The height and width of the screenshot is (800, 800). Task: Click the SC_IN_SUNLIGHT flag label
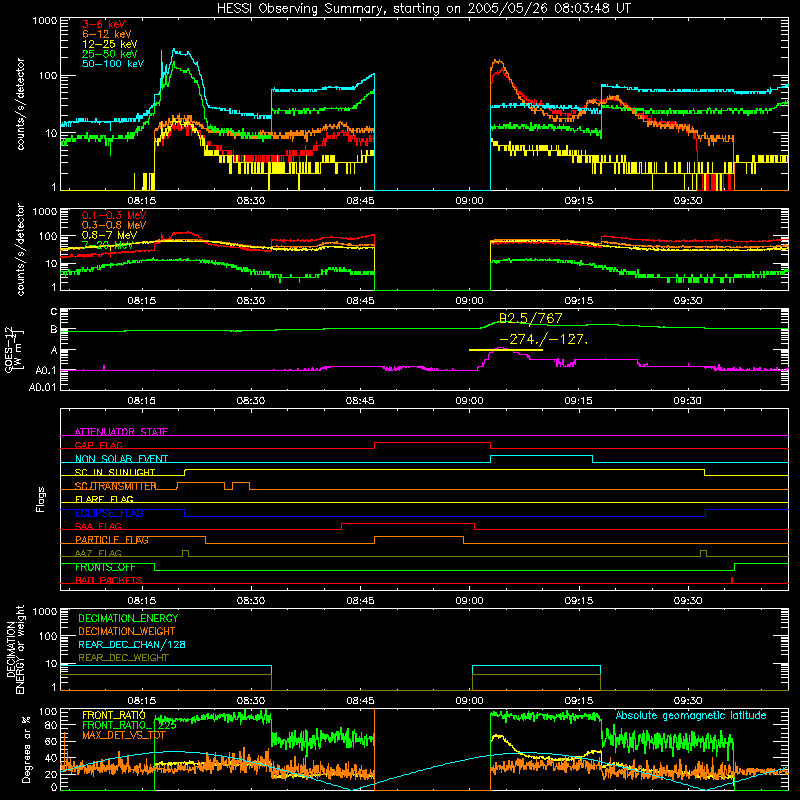115,472
